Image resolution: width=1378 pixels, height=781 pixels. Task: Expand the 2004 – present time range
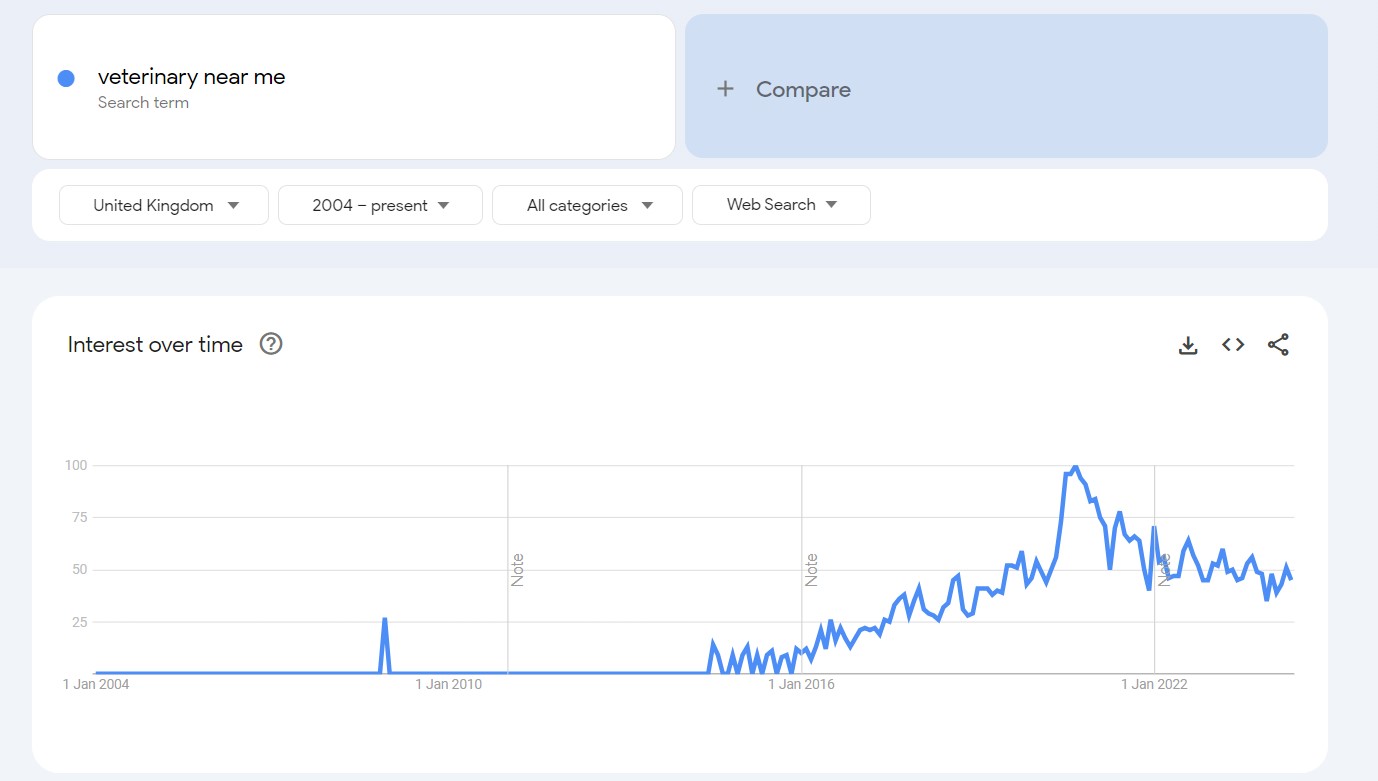click(380, 205)
